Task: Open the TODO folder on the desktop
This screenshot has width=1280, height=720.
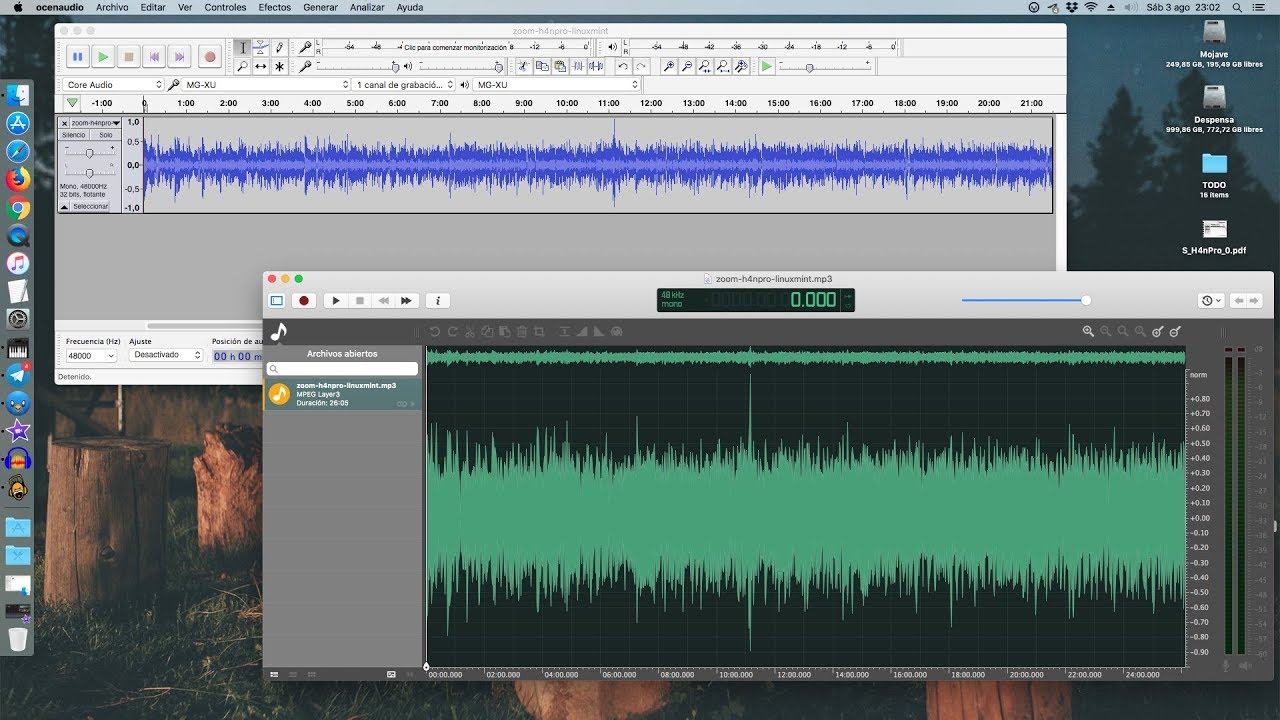Action: pyautogui.click(x=1214, y=173)
